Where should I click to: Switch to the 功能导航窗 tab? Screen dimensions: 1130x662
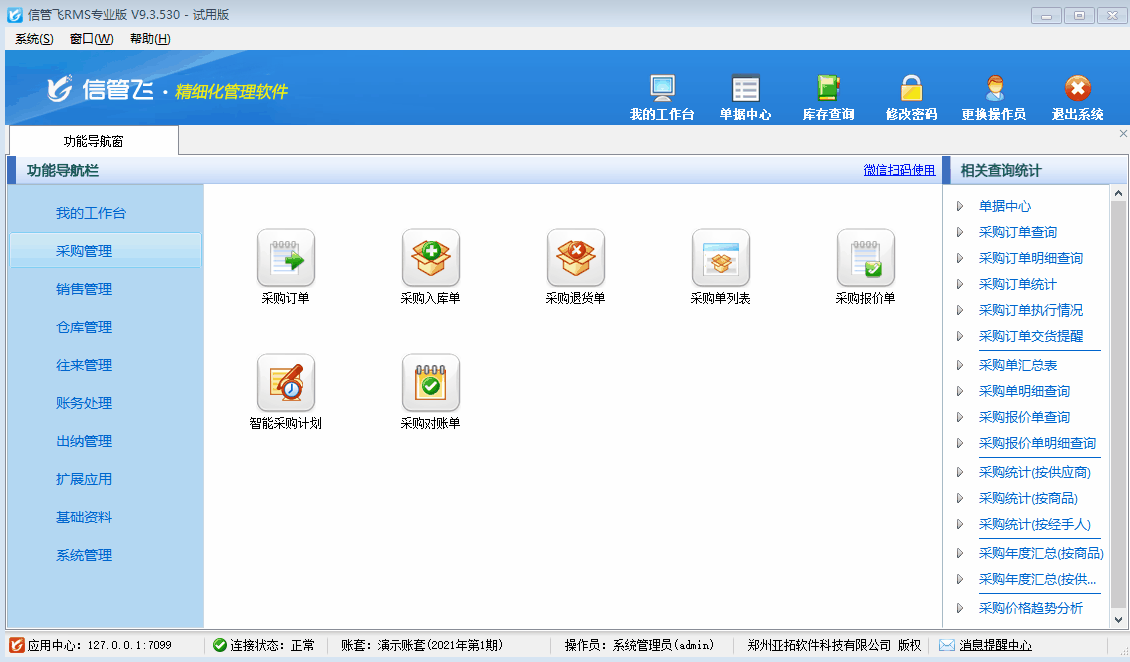tap(93, 142)
